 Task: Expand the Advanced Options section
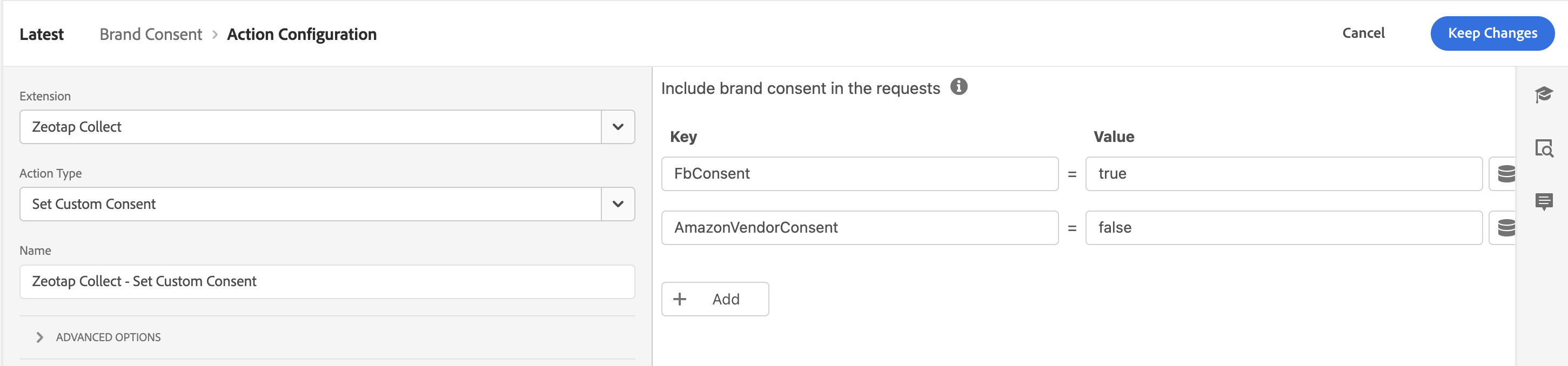[x=40, y=337]
